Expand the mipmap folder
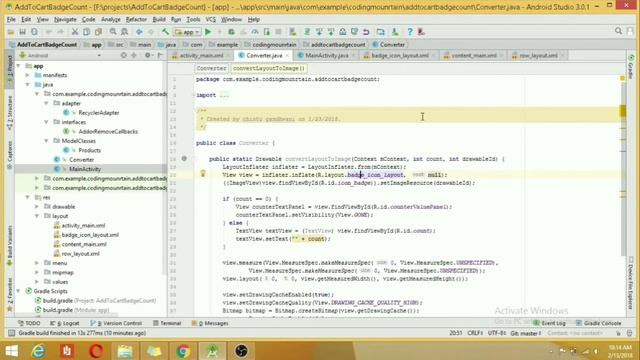The image size is (640, 360). tap(37, 272)
